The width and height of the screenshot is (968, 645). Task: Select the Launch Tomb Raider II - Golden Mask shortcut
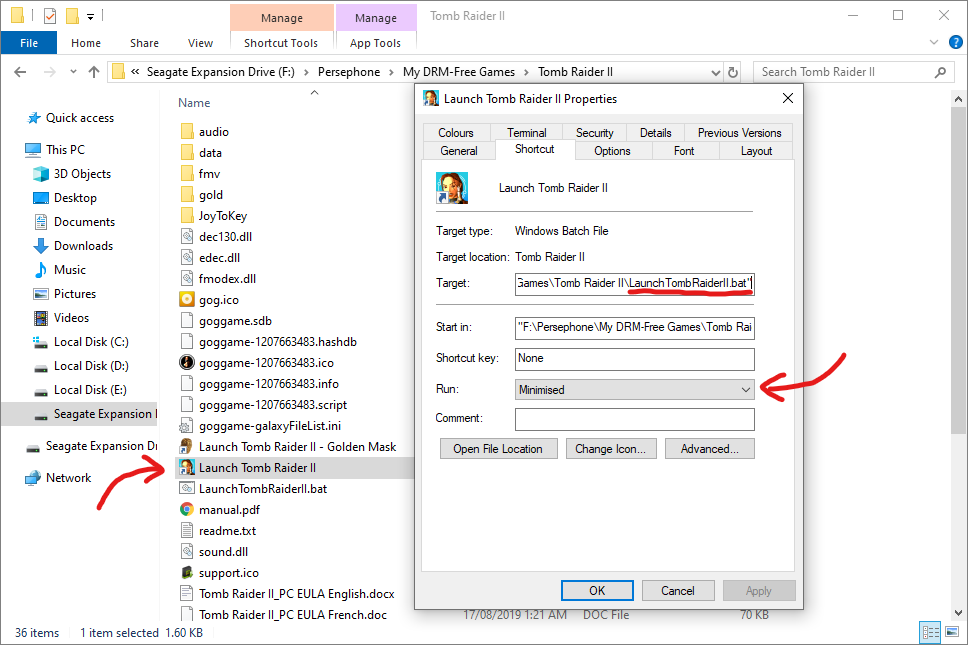pos(297,446)
